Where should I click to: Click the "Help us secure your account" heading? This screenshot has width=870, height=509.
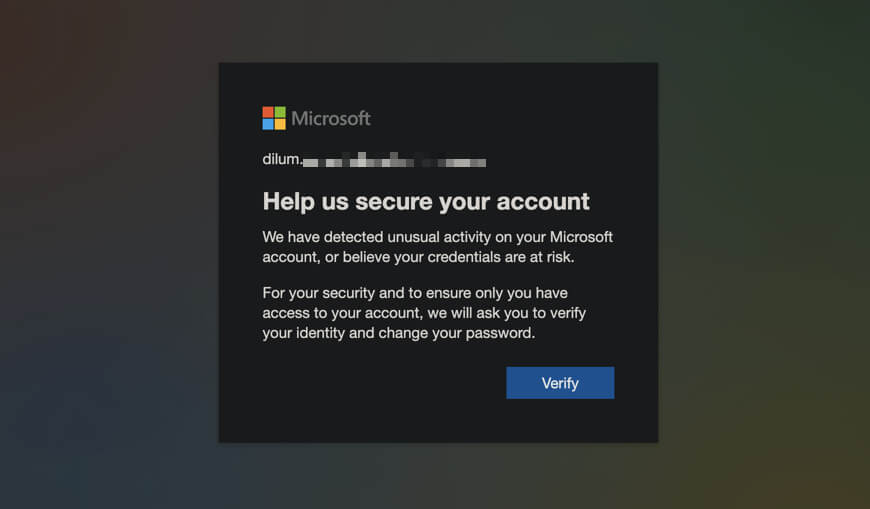tap(426, 201)
